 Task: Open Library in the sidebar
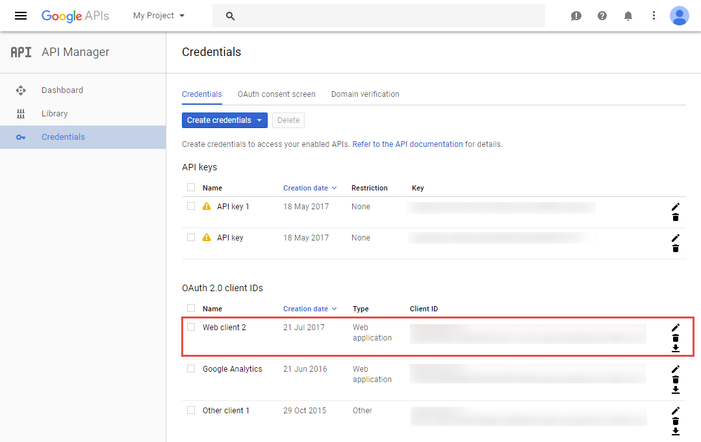(x=55, y=114)
